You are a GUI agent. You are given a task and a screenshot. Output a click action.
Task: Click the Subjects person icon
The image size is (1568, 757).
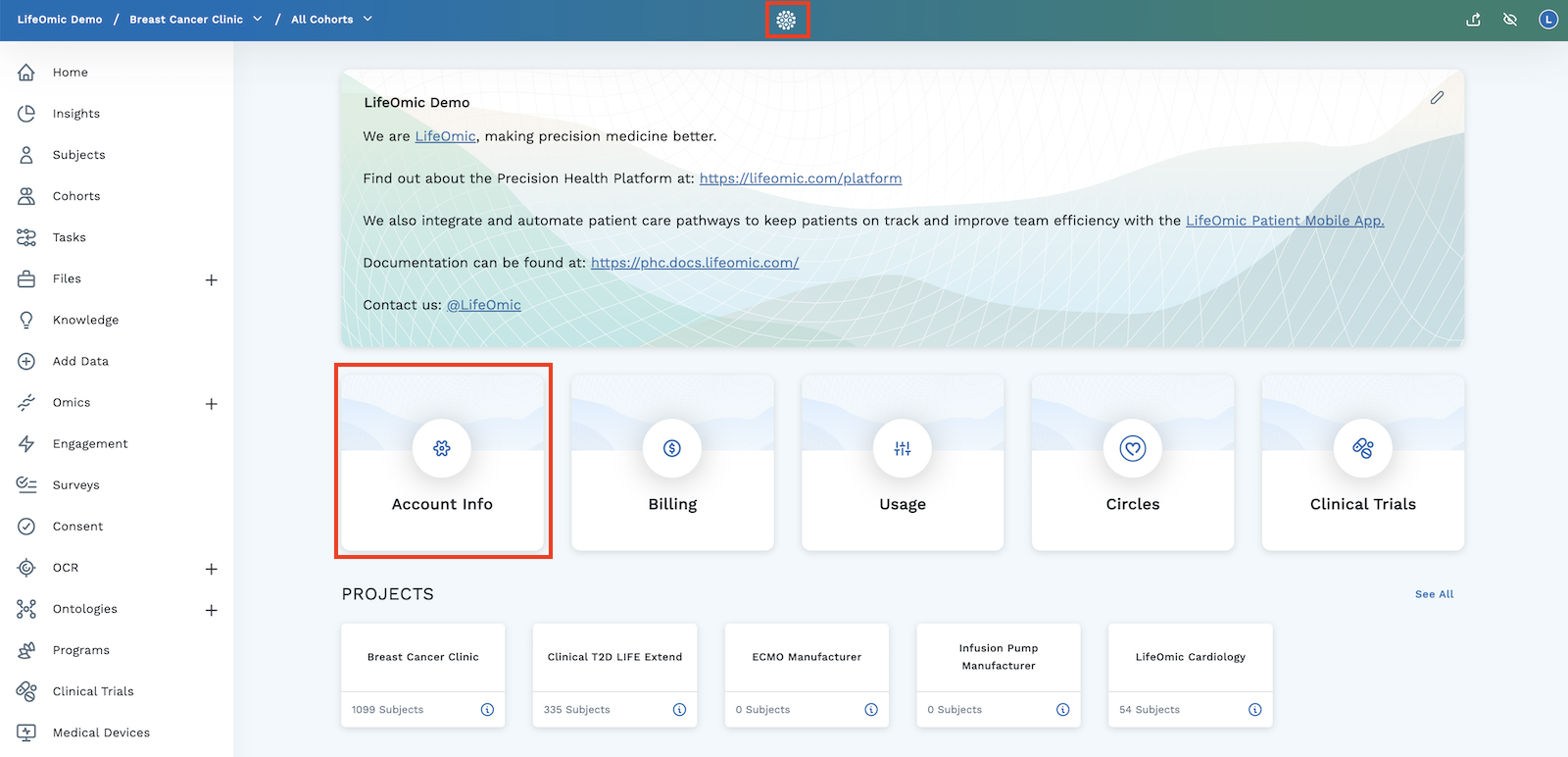tap(26, 155)
